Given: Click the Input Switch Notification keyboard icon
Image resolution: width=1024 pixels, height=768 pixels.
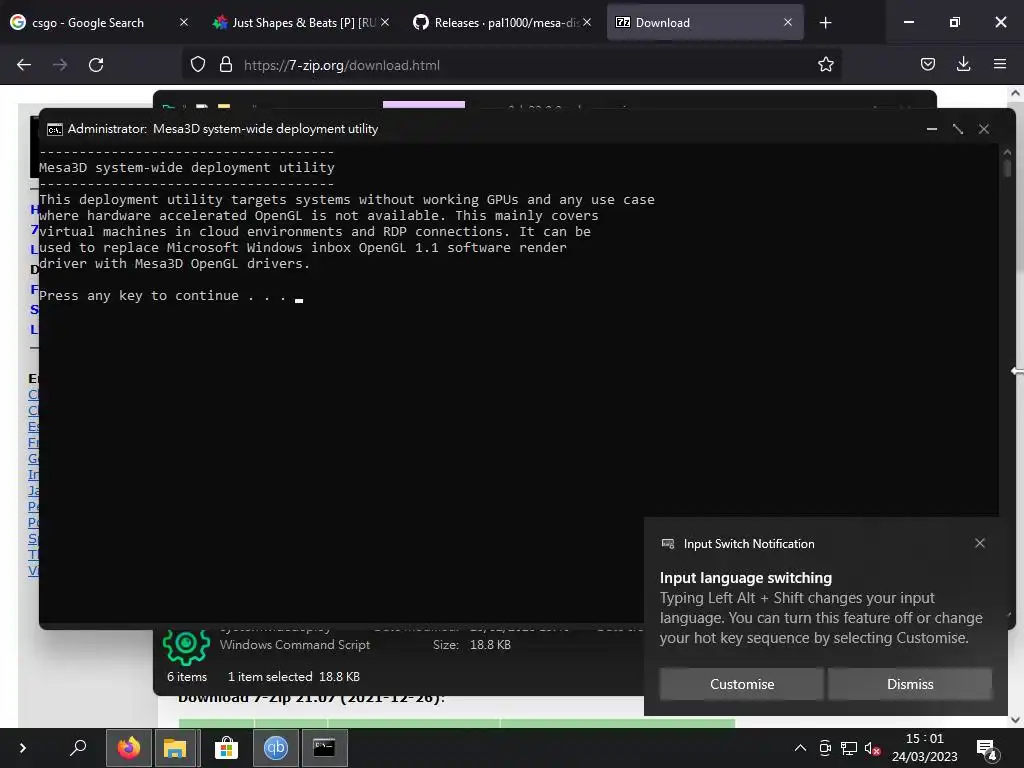Looking at the screenshot, I should [x=668, y=544].
